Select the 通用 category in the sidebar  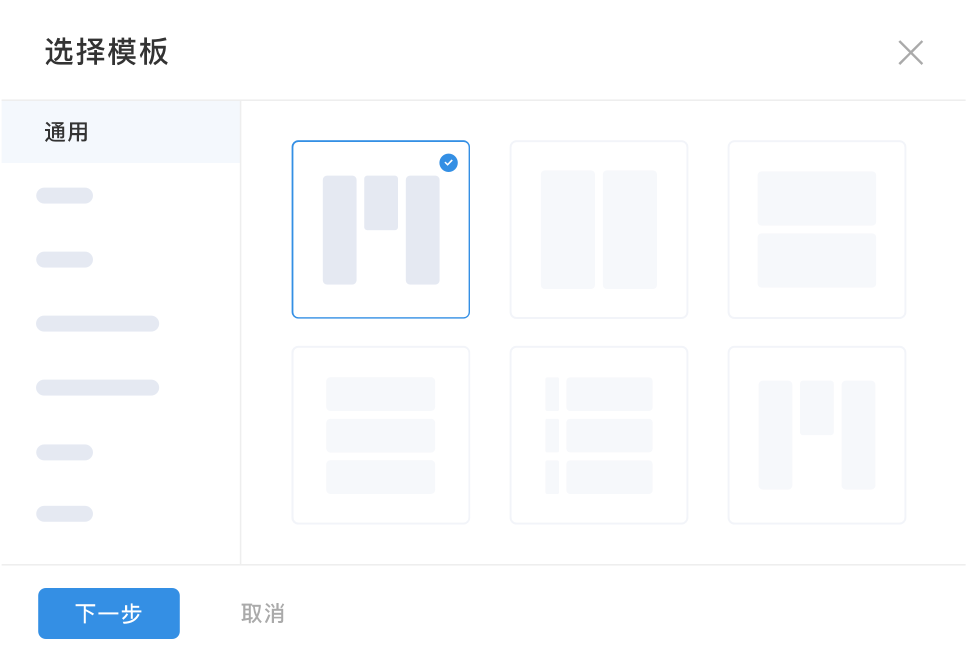[x=66, y=132]
